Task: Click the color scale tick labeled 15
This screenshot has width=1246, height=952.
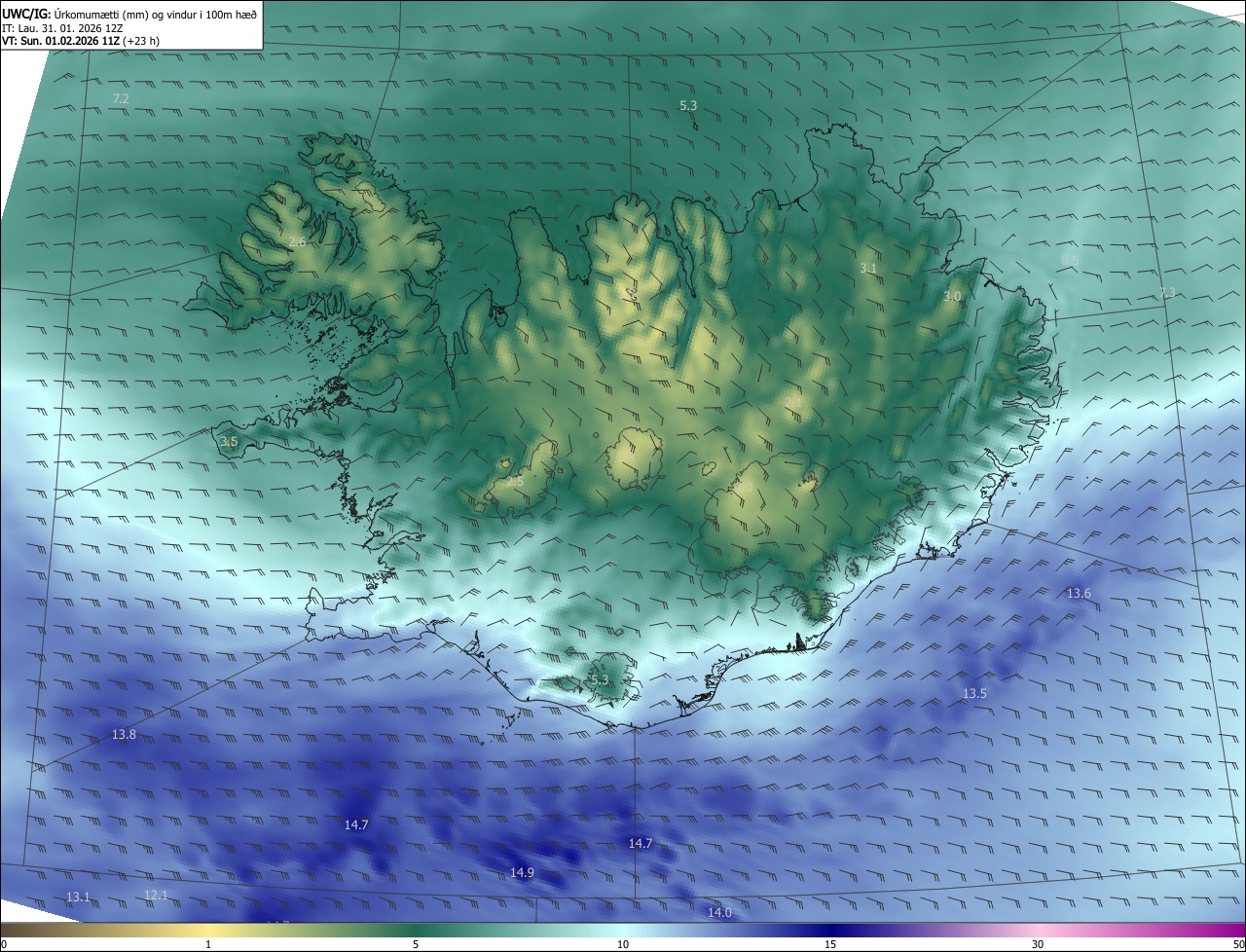Action: 830,944
